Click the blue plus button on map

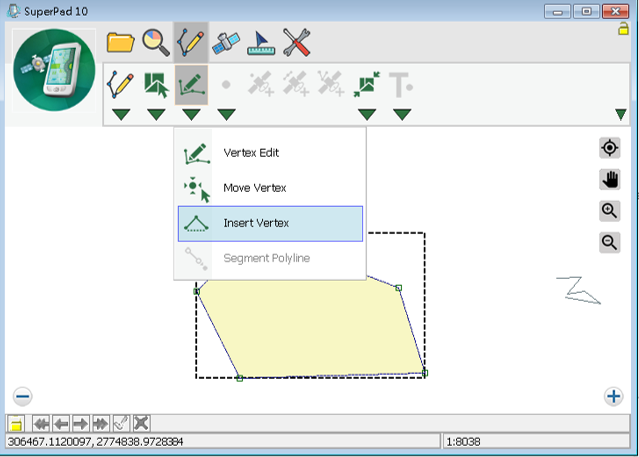(x=614, y=396)
